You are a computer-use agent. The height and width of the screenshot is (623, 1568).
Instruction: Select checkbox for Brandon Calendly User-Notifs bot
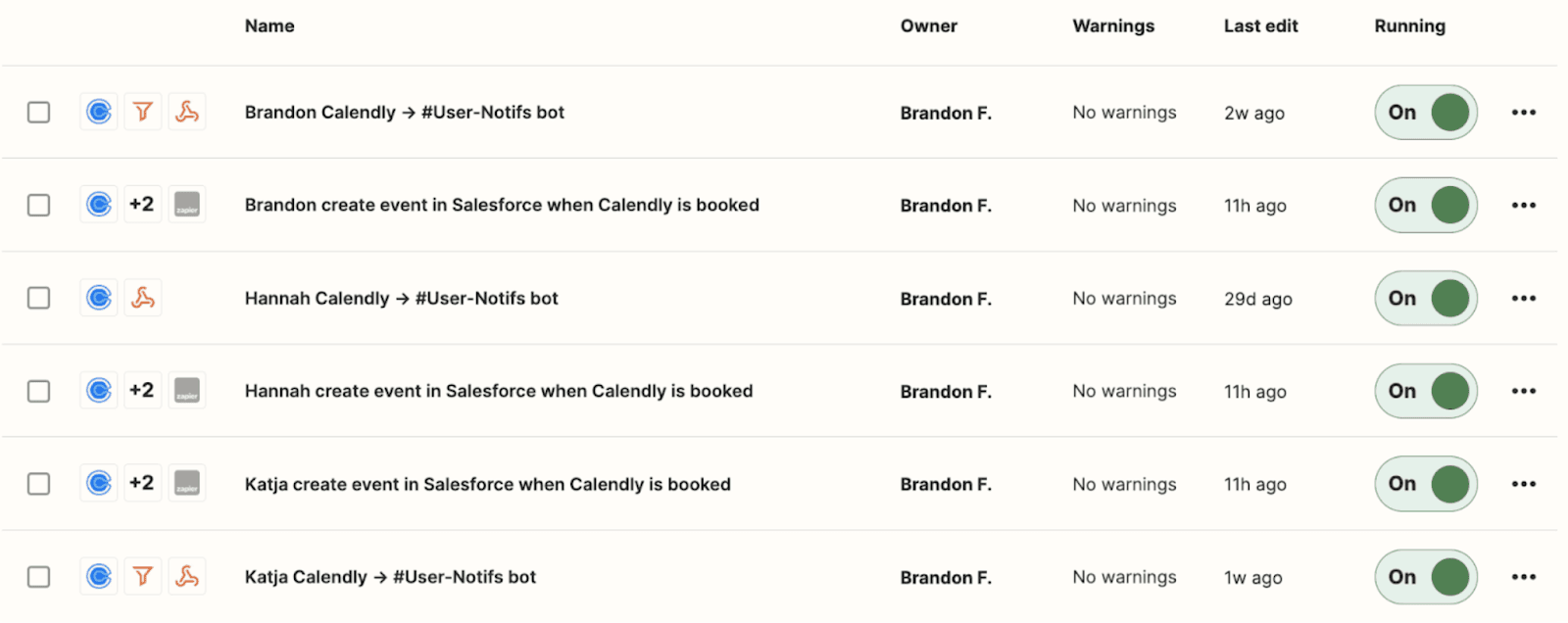point(39,112)
